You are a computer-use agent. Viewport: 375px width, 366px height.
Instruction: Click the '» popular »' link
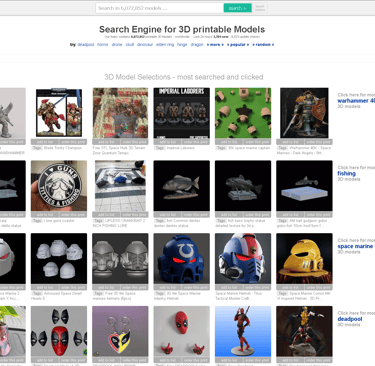[238, 45]
